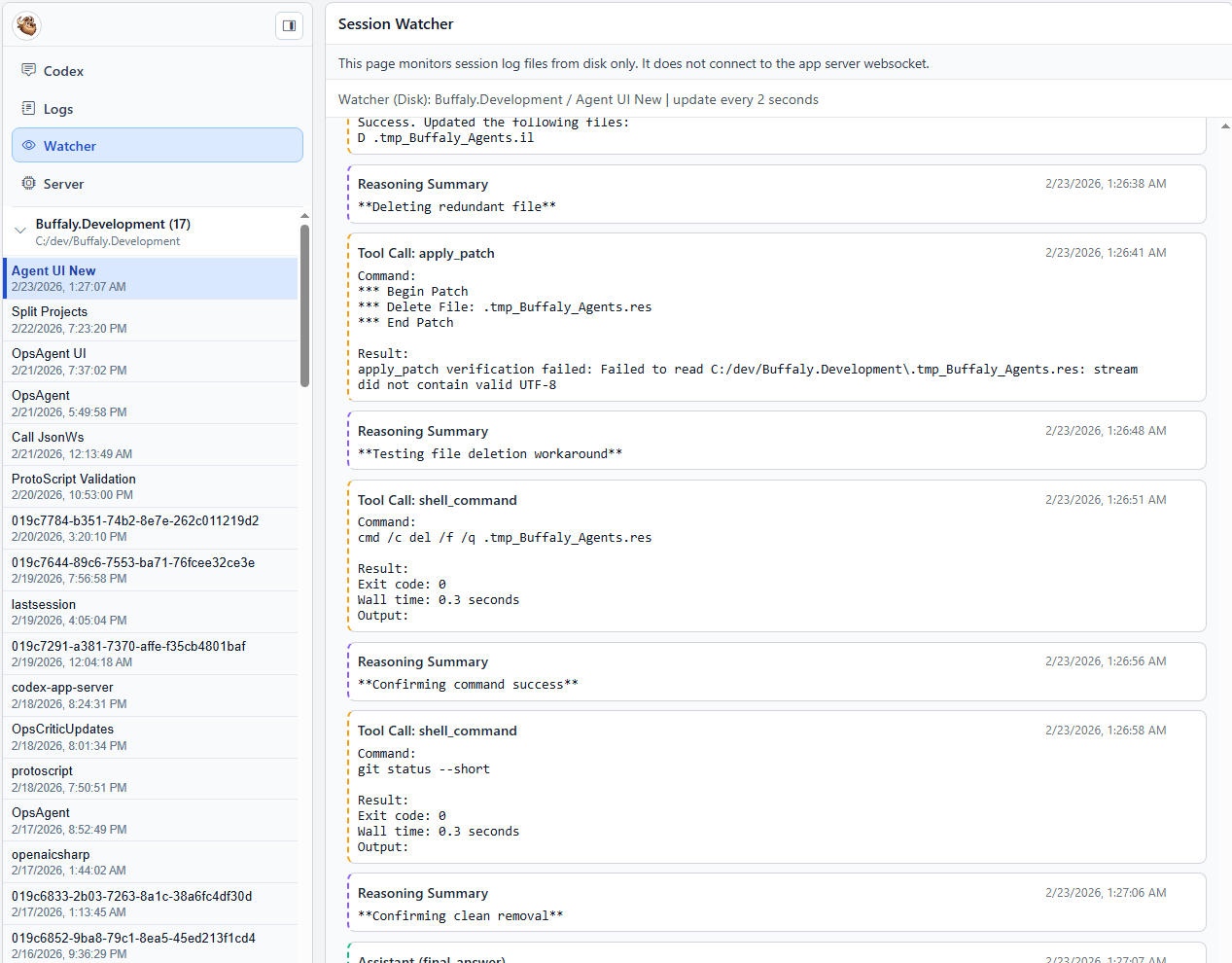
Task: Click the session list scroll-up arrow
Action: point(304,216)
